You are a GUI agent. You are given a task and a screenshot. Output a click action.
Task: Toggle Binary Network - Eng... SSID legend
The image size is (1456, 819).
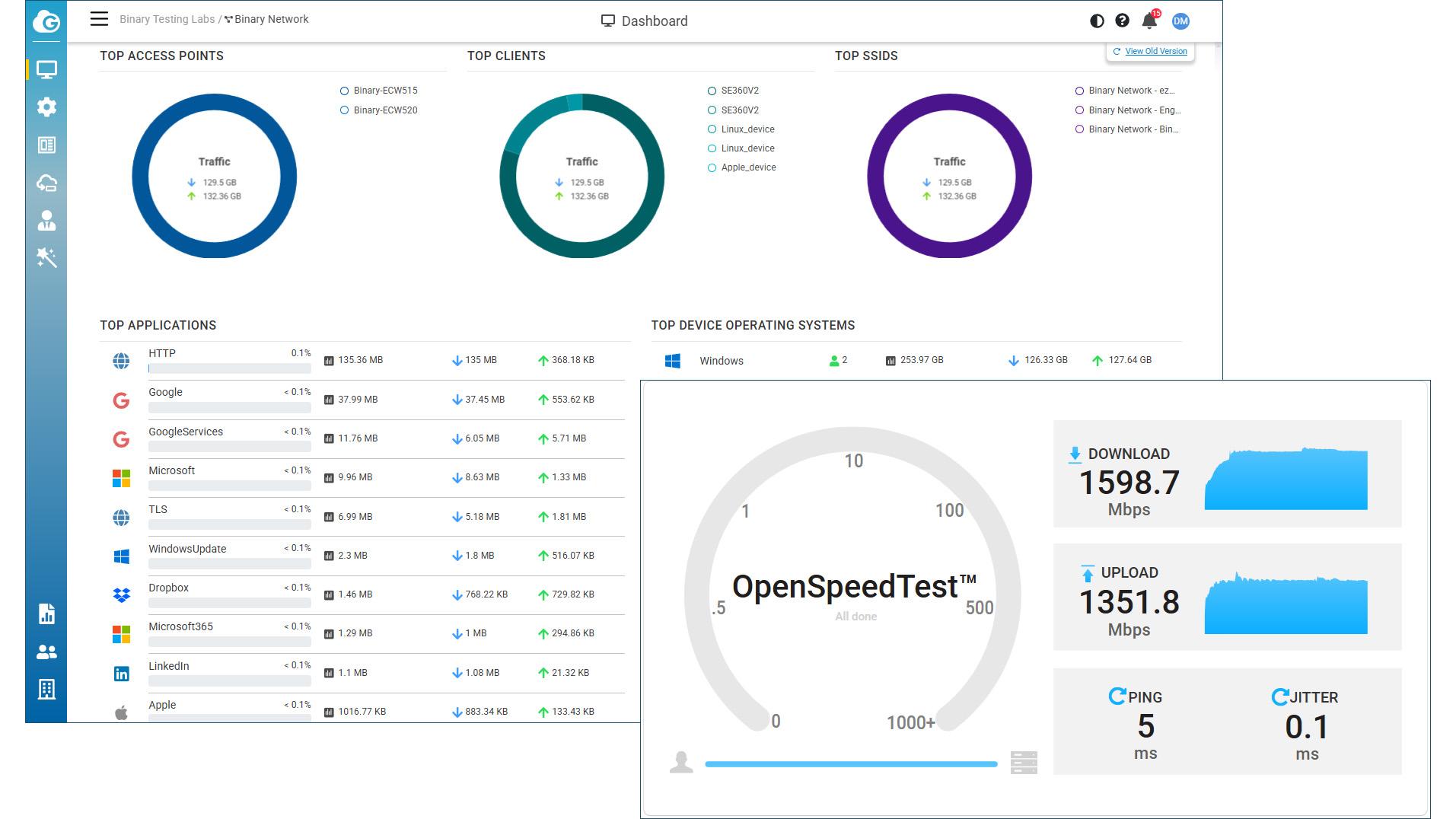click(x=1128, y=110)
